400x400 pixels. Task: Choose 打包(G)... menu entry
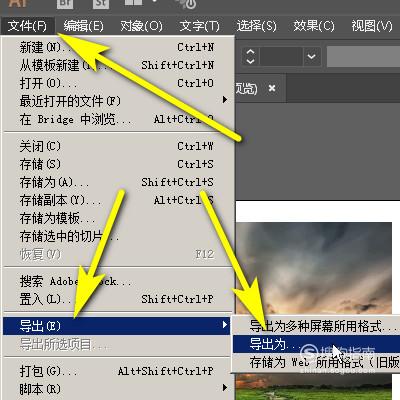pyautogui.click(x=117, y=371)
